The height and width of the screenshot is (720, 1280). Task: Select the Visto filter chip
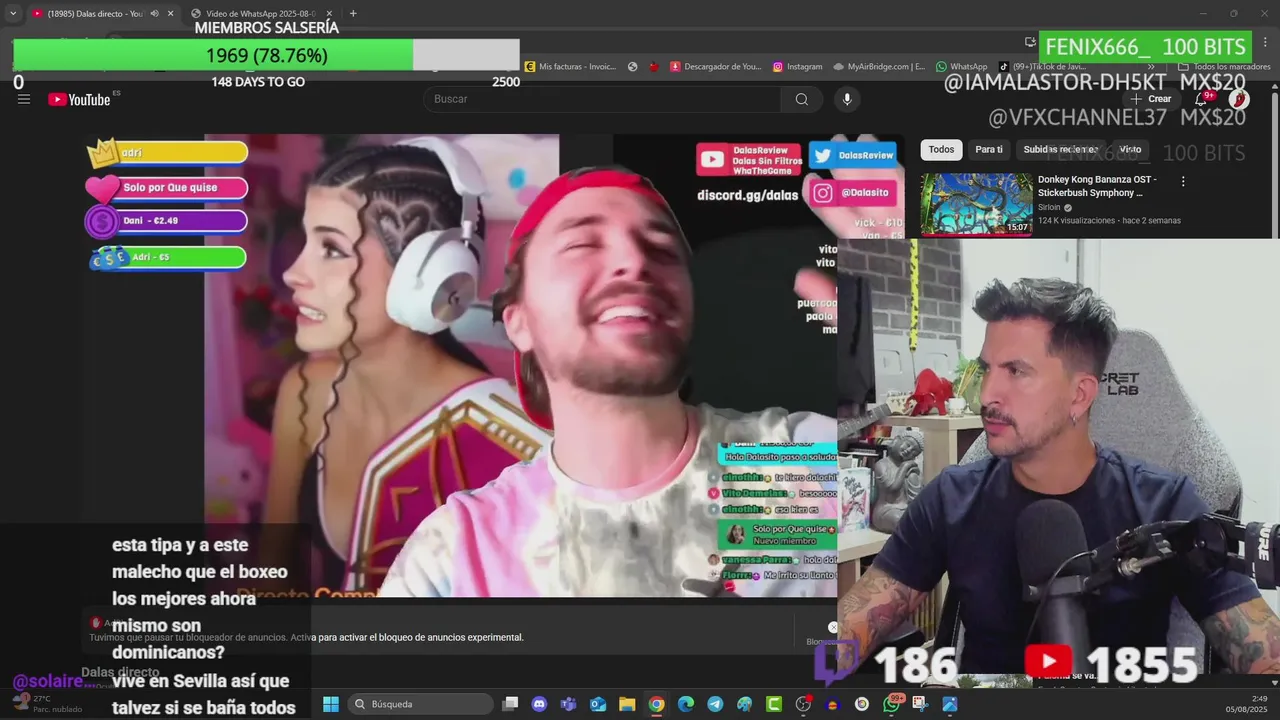(x=1130, y=150)
